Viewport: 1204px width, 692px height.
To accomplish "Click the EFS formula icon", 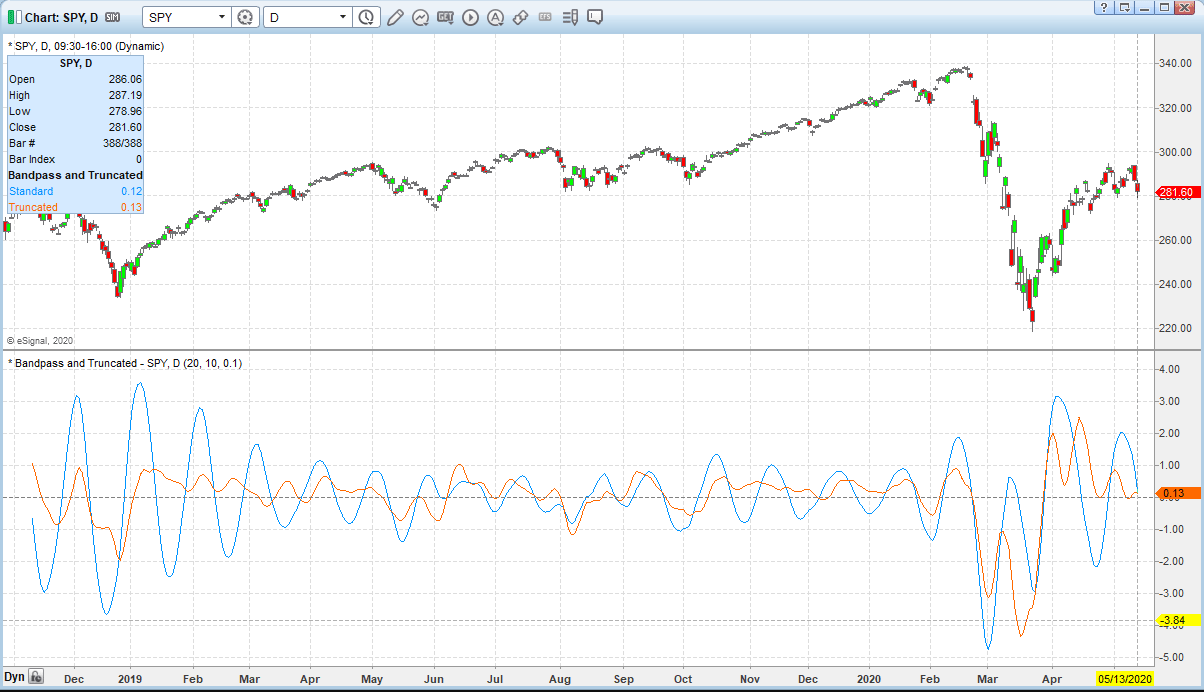I will (x=544, y=17).
